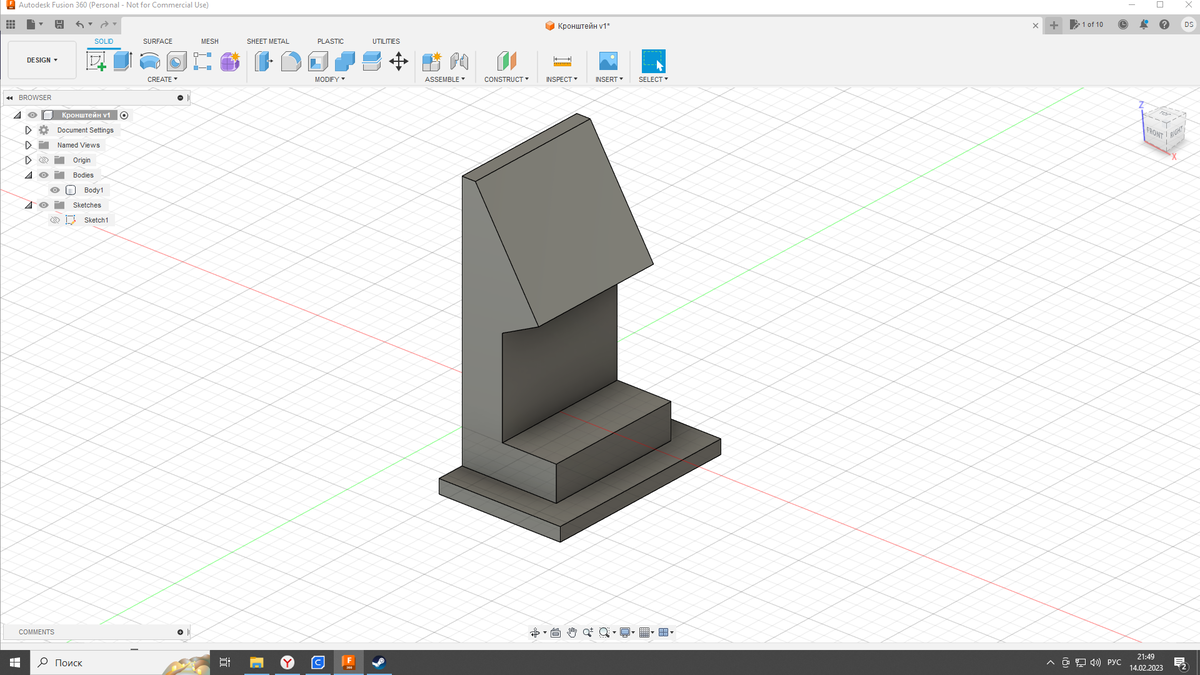1200x675 pixels.
Task: Click the ViewCube FRONT face
Action: (1153, 132)
